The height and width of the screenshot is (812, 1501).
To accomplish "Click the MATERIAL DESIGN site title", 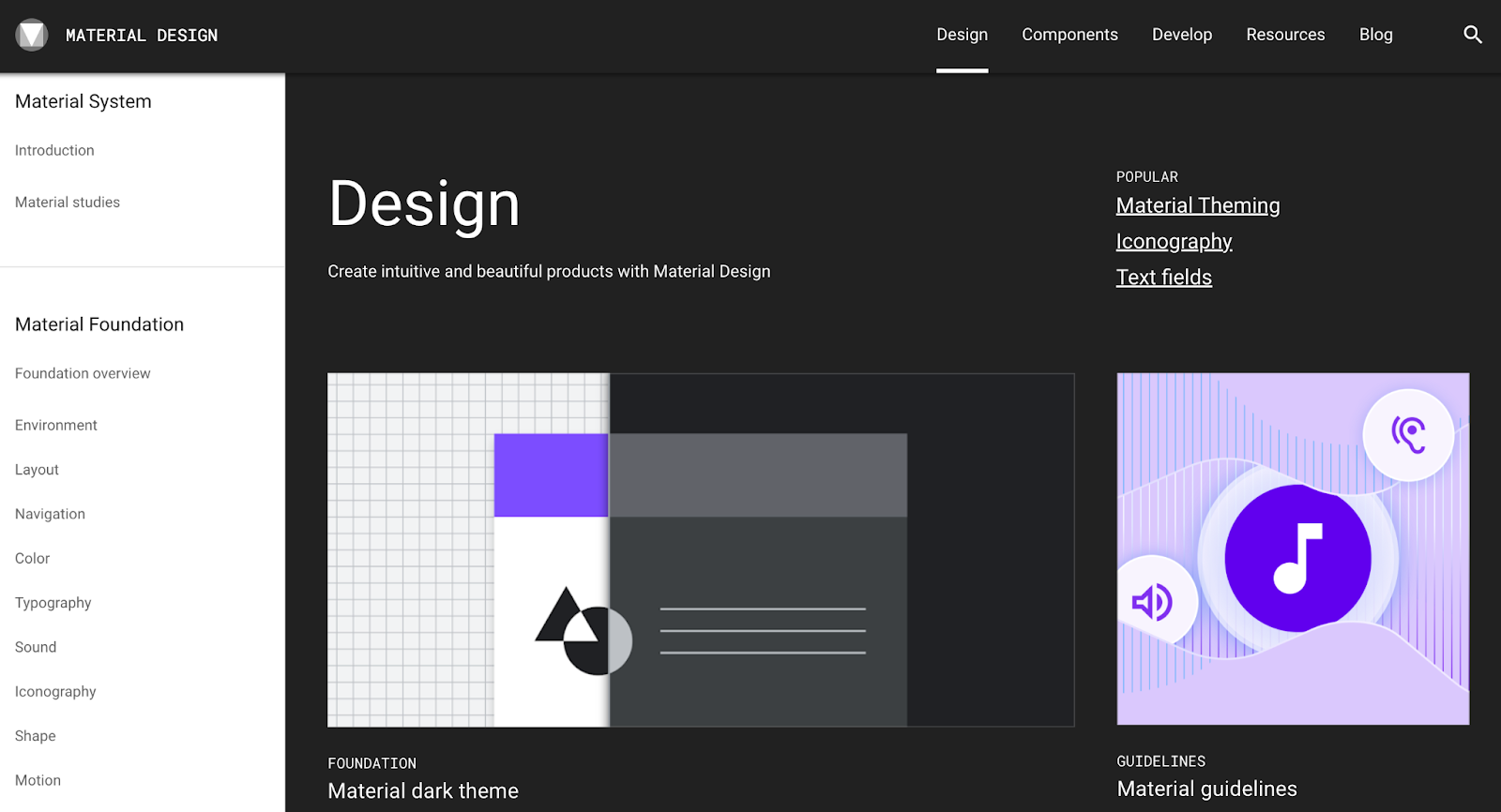I will pyautogui.click(x=142, y=36).
